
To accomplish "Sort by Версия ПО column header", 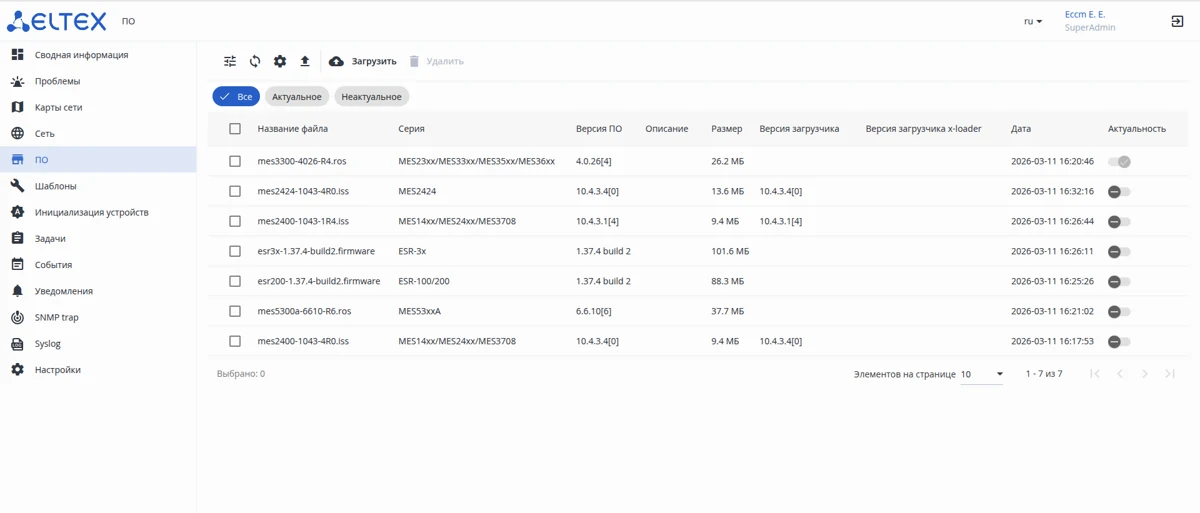I will (599, 129).
